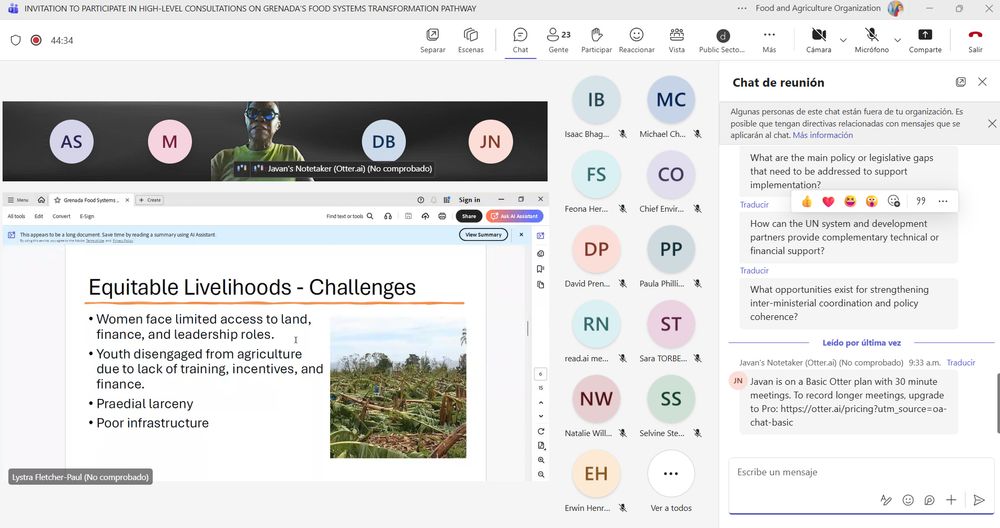Viewport: 1000px width, 528px height.
Task: Select Chief Envir participant avatar CO
Action: (671, 174)
